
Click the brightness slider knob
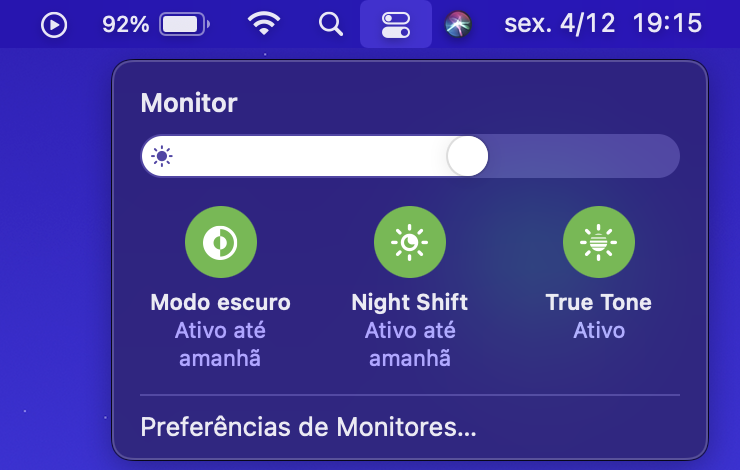pos(468,156)
